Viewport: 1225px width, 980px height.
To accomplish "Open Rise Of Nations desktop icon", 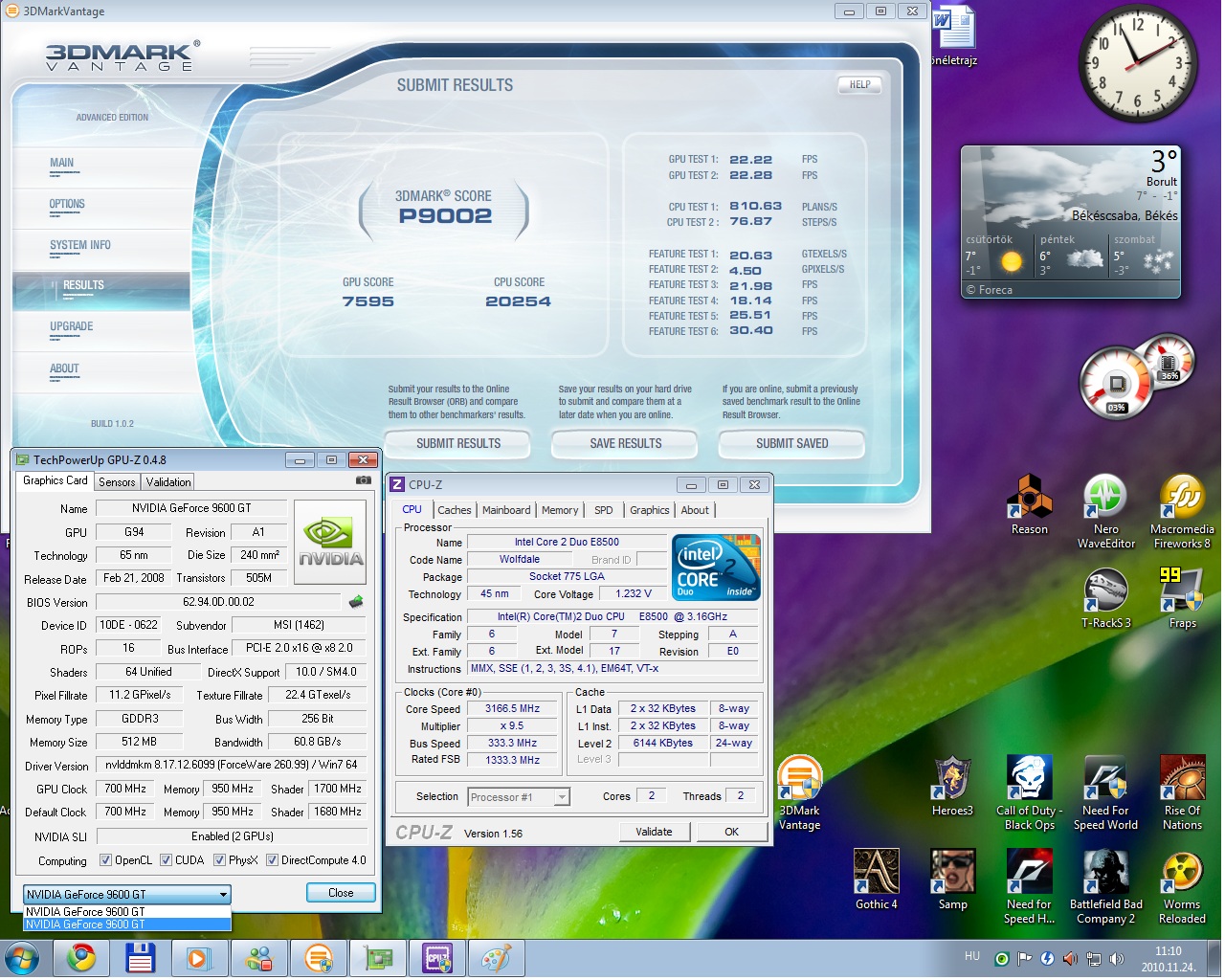I will point(1182,793).
